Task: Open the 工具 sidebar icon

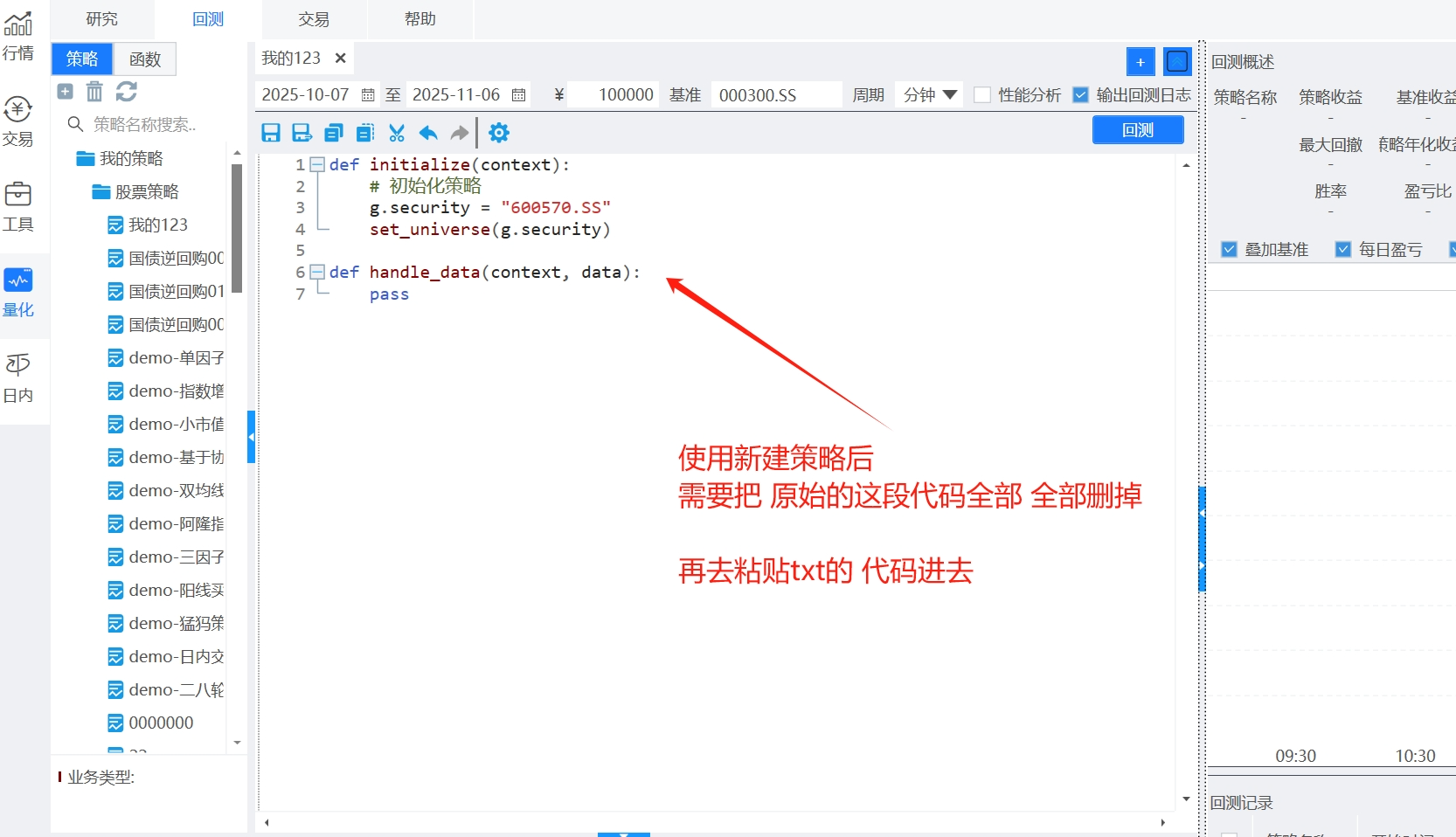Action: 18,206
